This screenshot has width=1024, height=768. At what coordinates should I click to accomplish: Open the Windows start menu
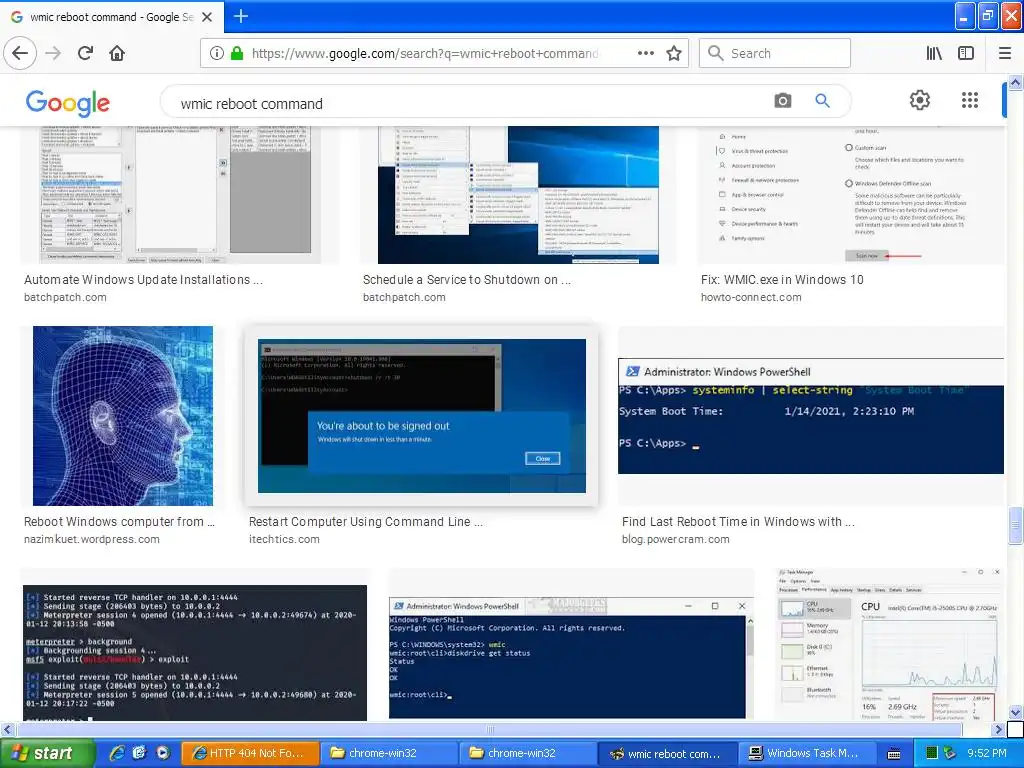(46, 753)
